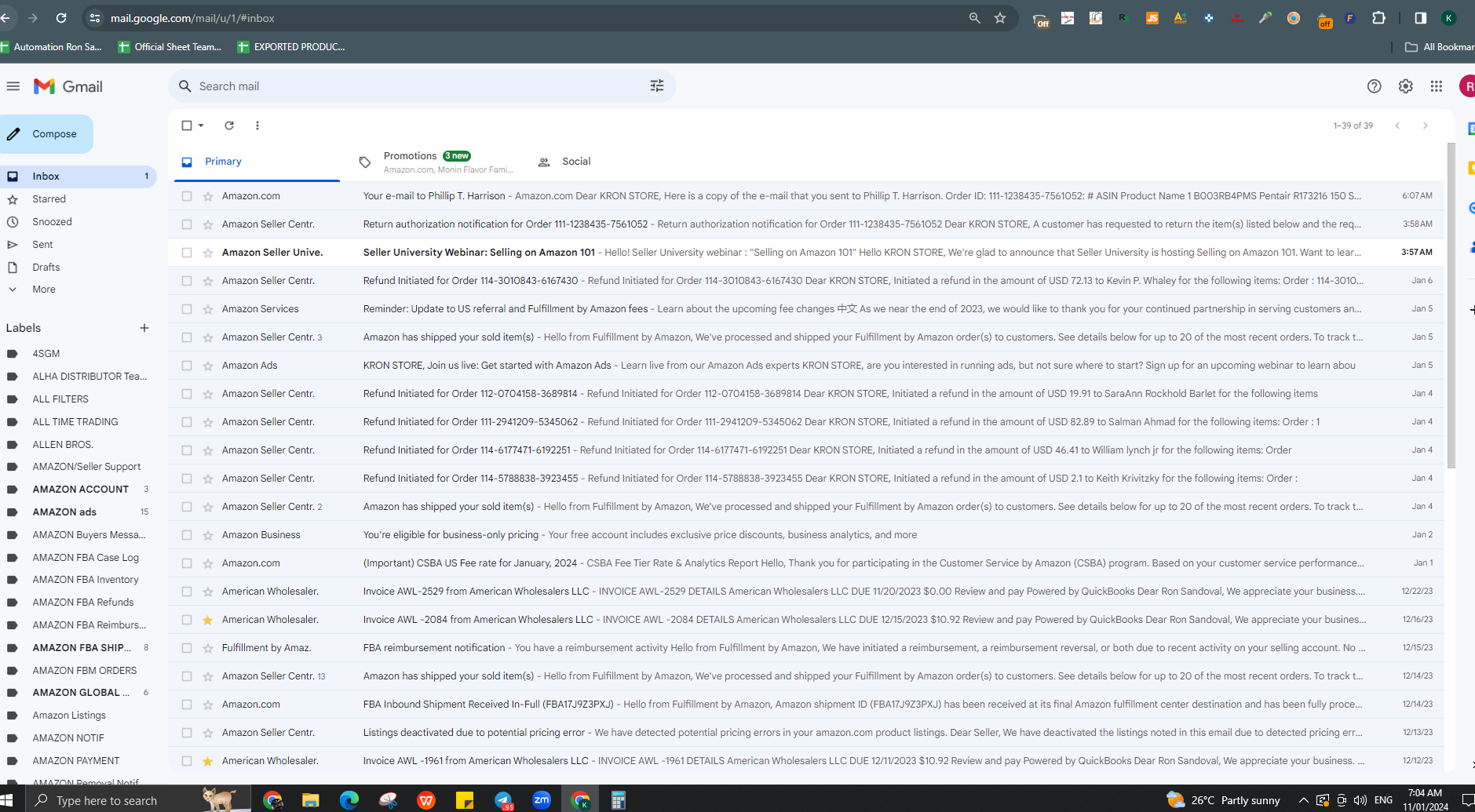
Task: Open Automation Ron Sa... bookmark
Action: (52, 47)
